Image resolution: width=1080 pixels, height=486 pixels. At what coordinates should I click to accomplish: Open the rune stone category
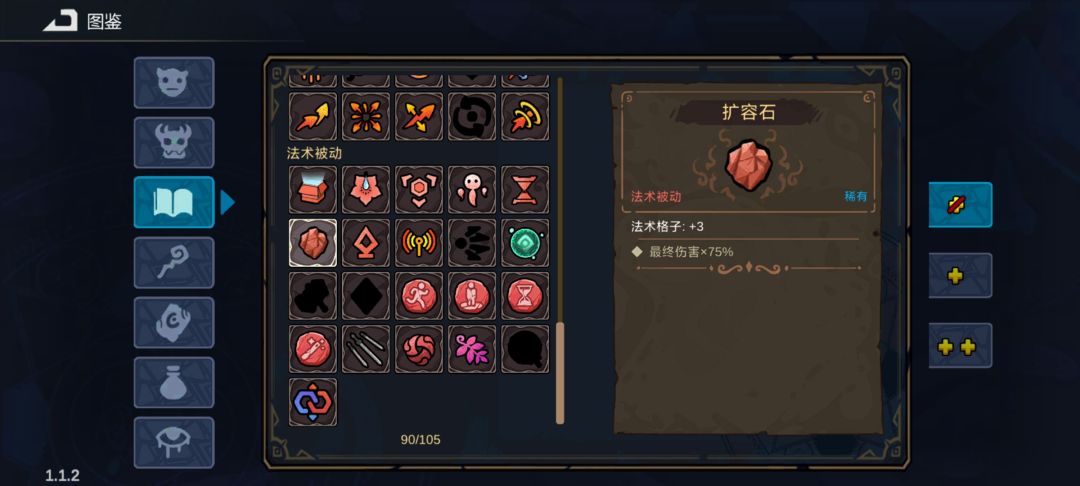point(174,322)
